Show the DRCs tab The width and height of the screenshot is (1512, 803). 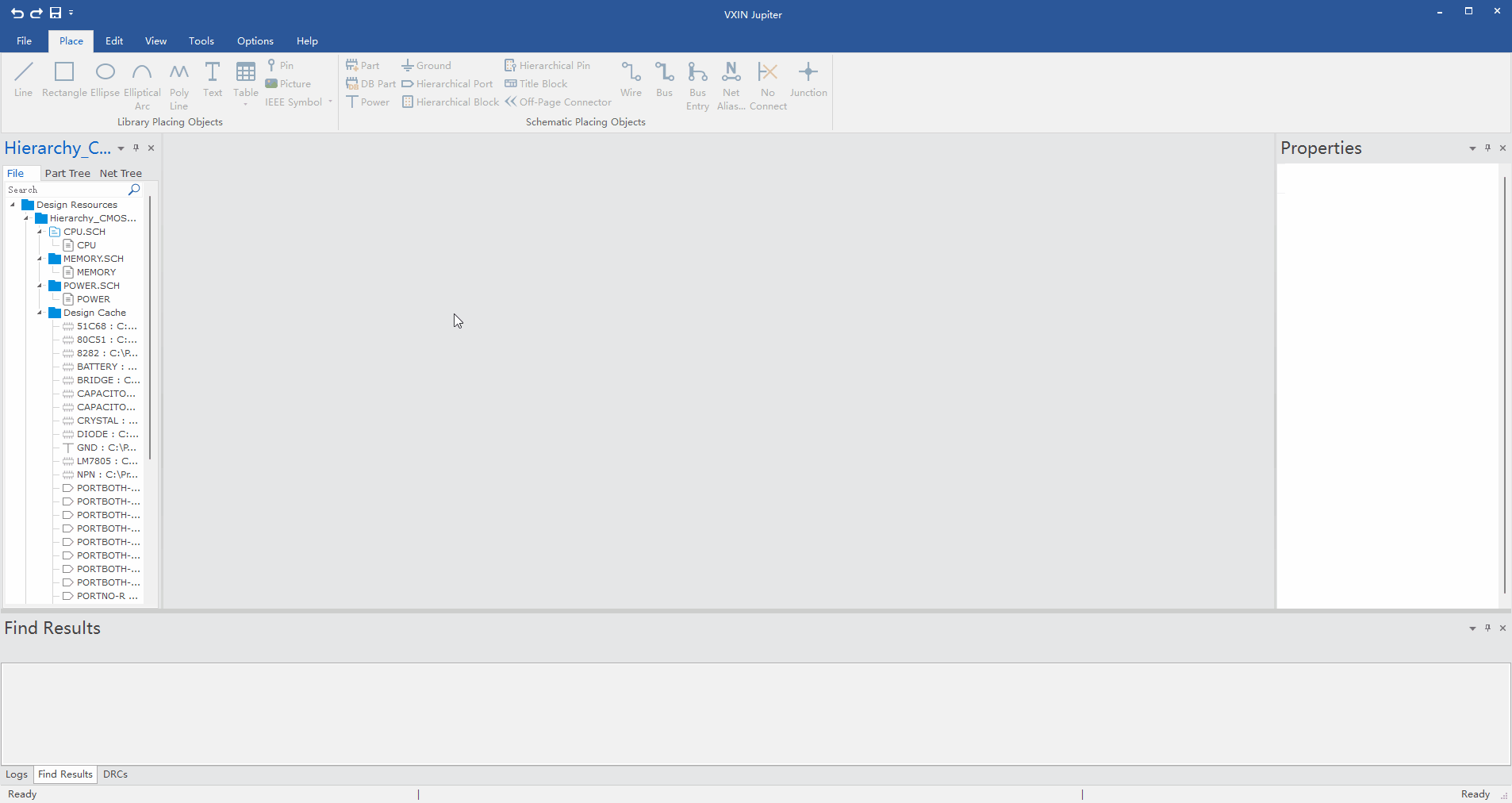[x=115, y=774]
